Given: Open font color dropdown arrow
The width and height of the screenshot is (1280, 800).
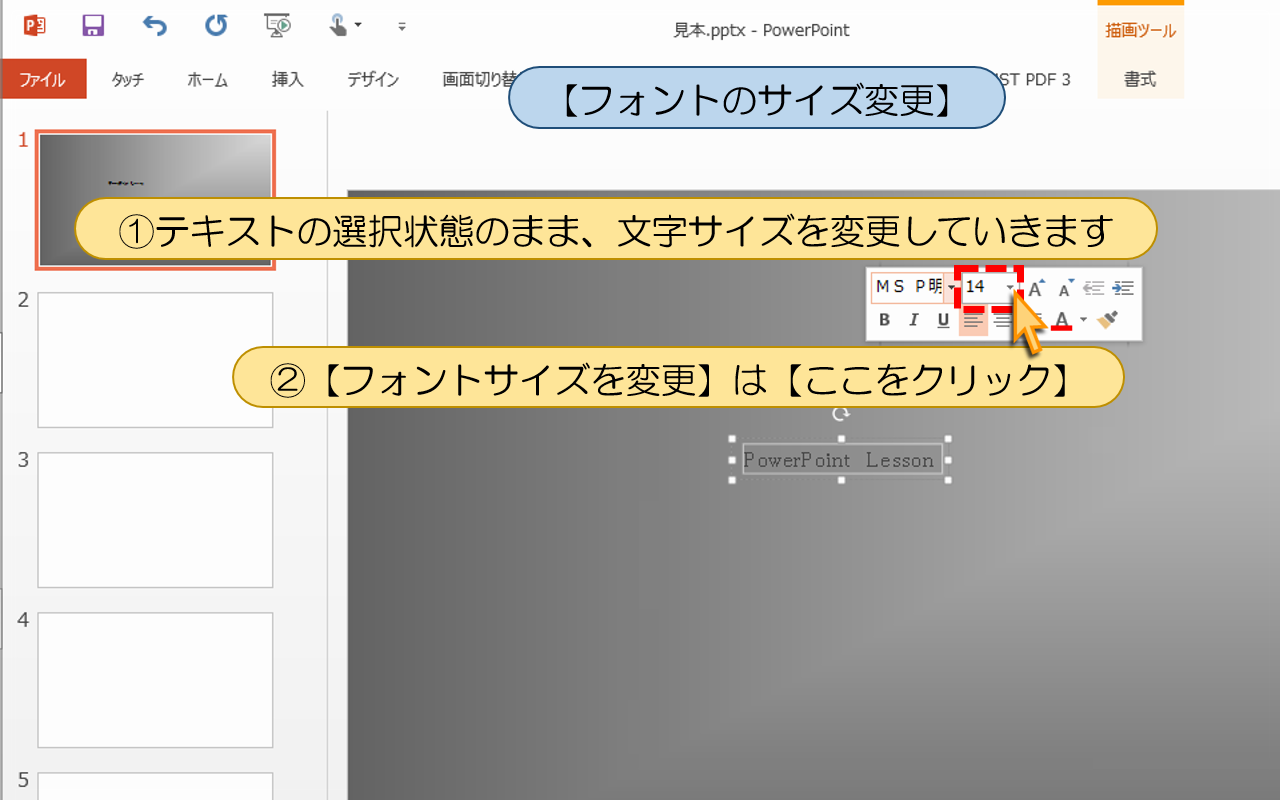Looking at the screenshot, I should pos(1083,320).
